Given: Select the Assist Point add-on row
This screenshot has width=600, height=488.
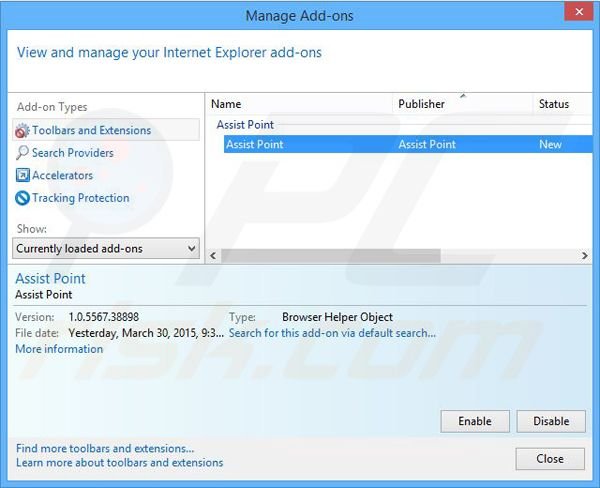Looking at the screenshot, I should [x=408, y=144].
